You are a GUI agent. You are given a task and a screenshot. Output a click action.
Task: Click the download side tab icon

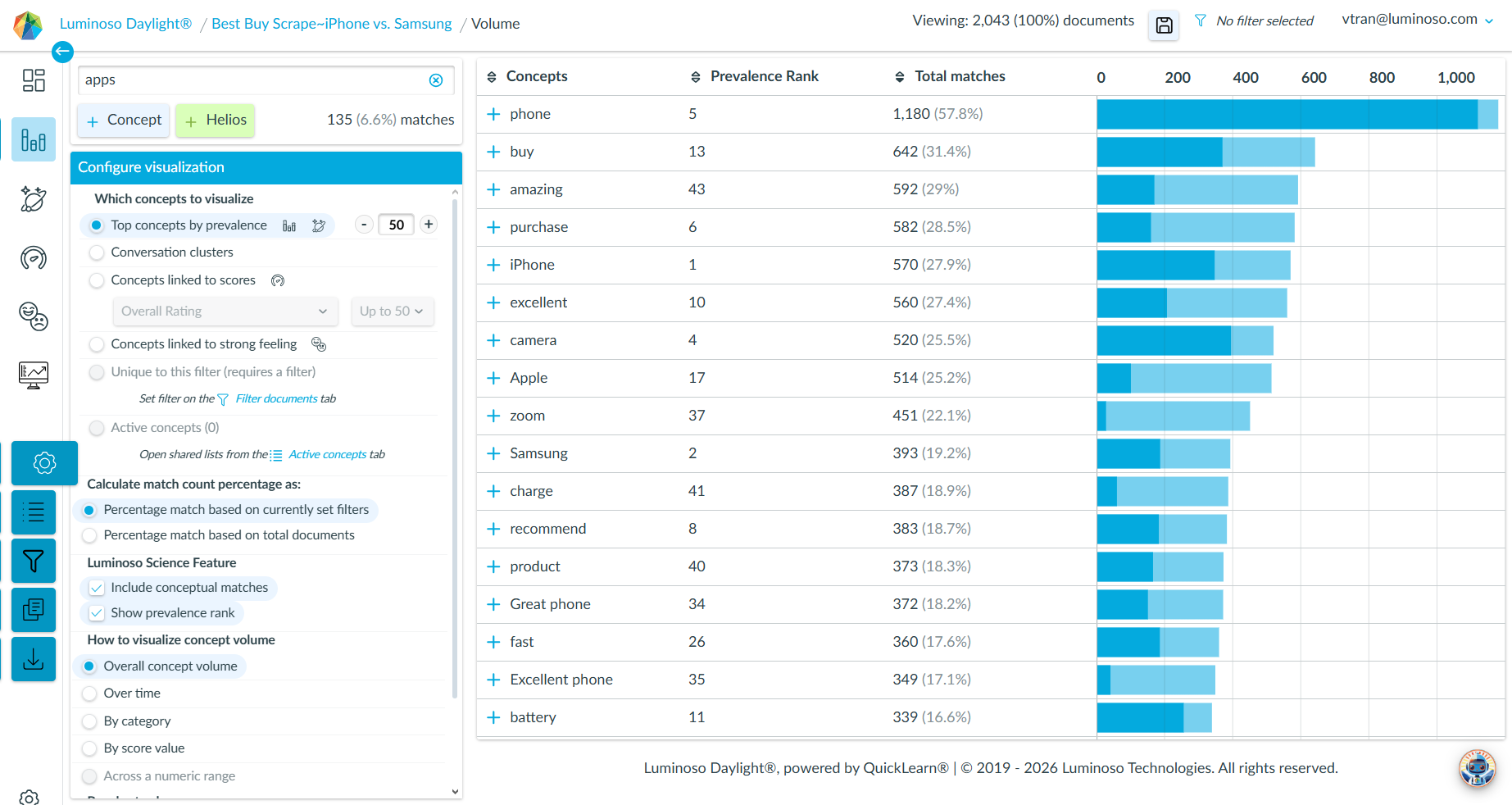(x=34, y=659)
